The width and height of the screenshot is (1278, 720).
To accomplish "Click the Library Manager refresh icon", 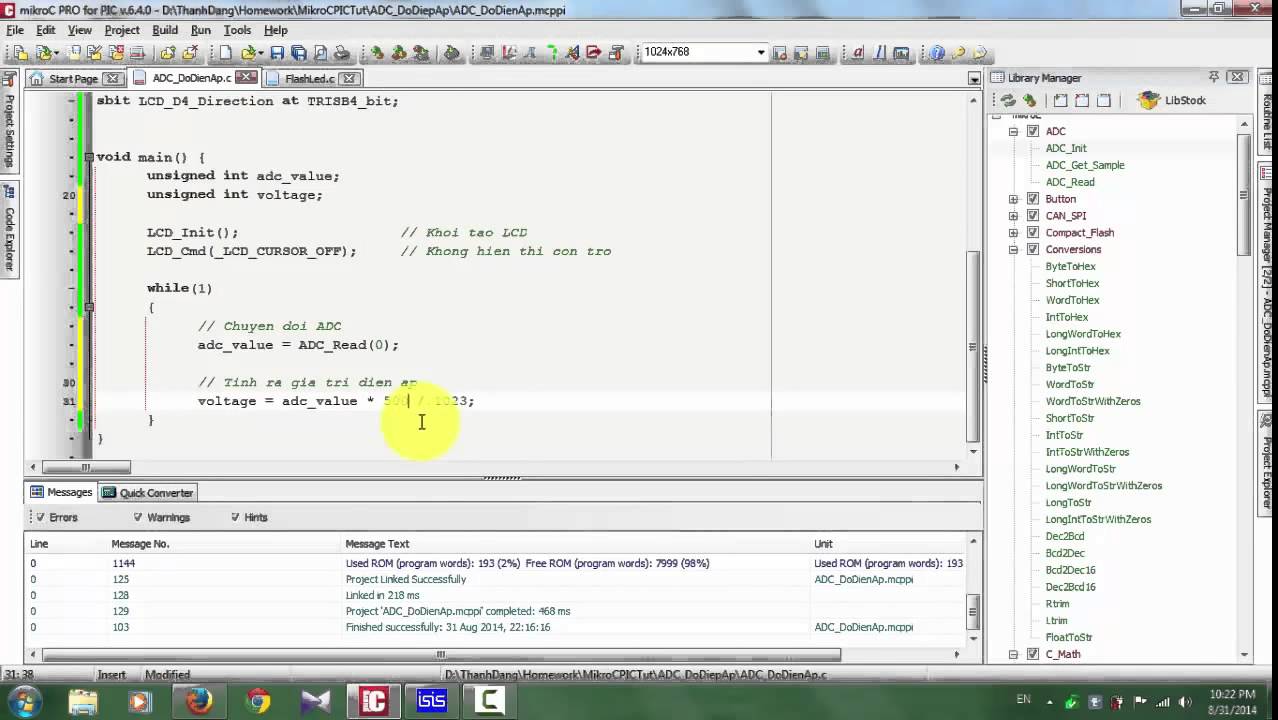I will point(1008,100).
